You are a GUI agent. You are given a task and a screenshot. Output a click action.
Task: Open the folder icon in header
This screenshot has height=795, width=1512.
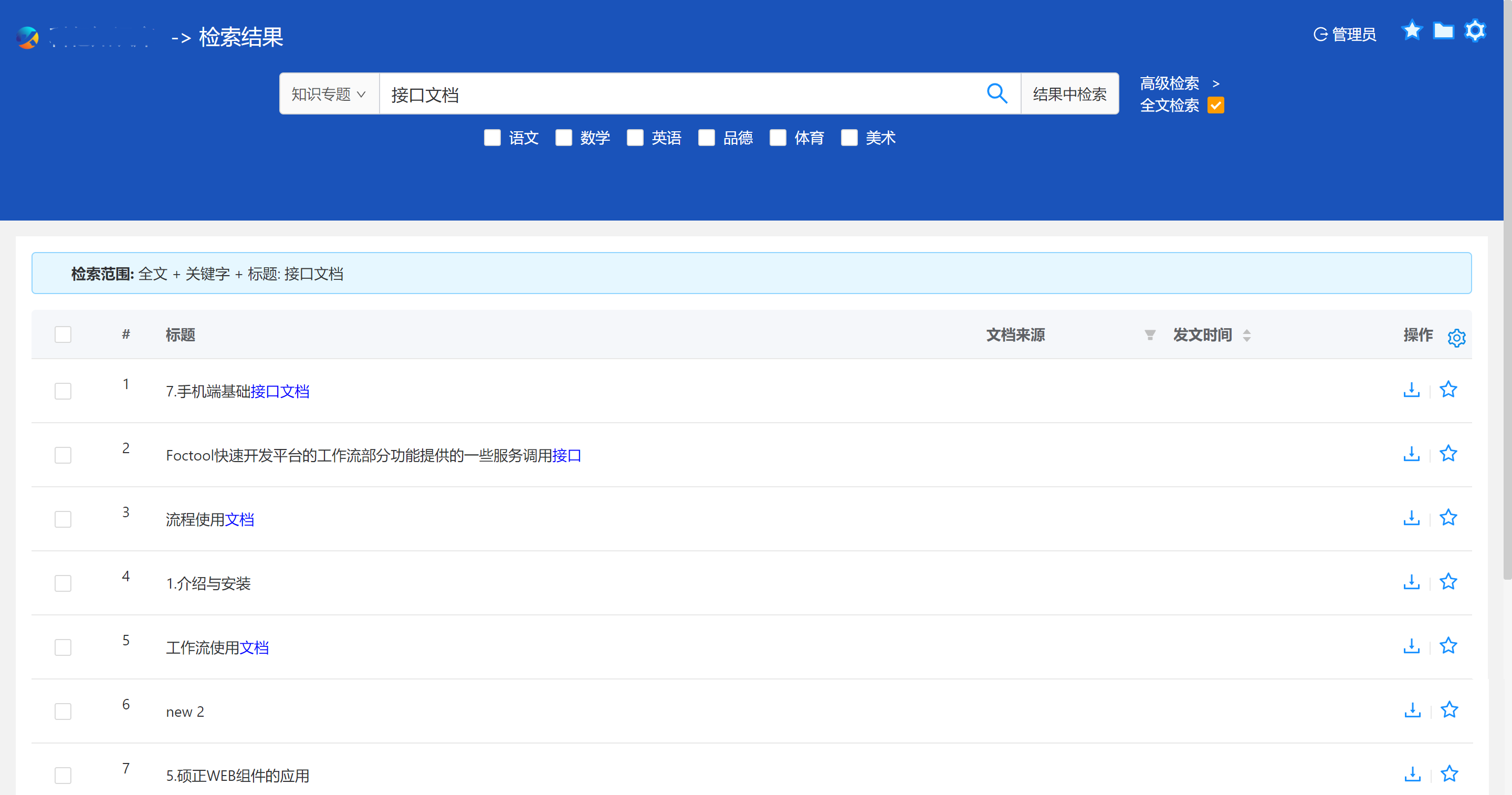pos(1443,30)
